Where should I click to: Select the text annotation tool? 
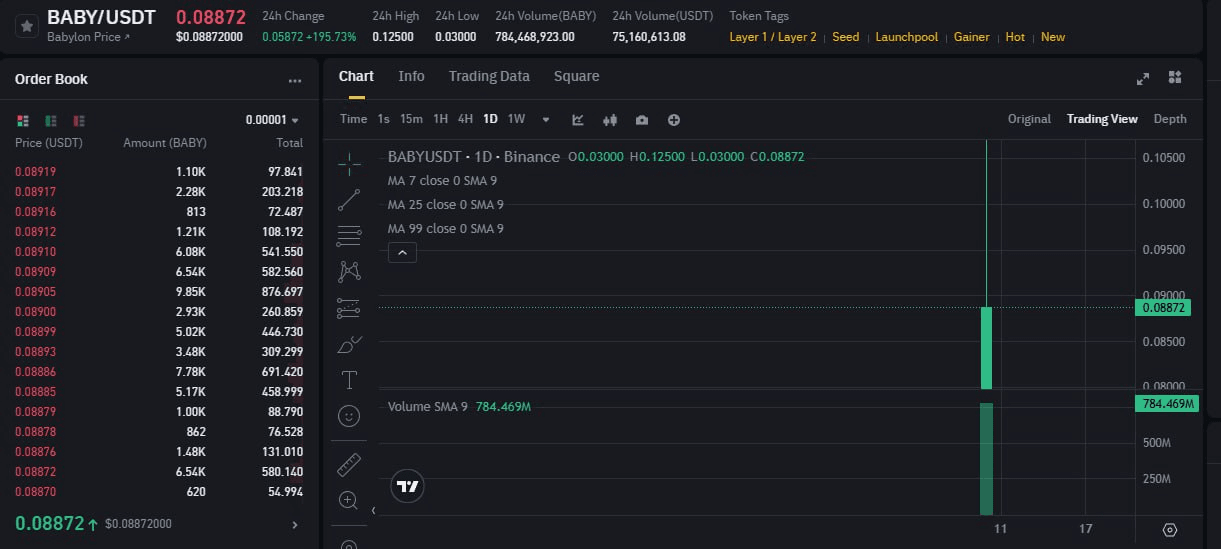coord(349,380)
